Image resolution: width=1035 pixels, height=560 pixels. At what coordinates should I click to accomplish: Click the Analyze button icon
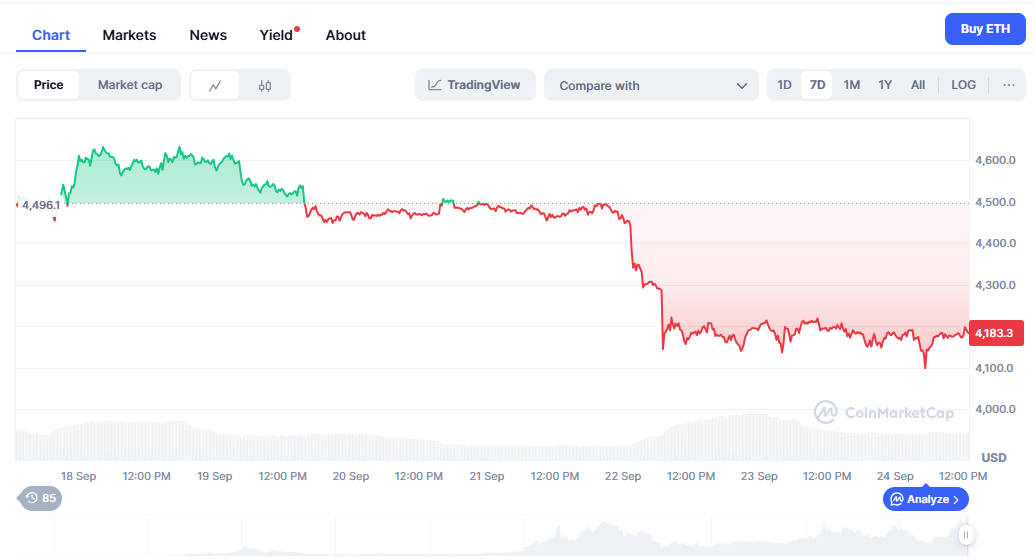pyautogui.click(x=897, y=499)
